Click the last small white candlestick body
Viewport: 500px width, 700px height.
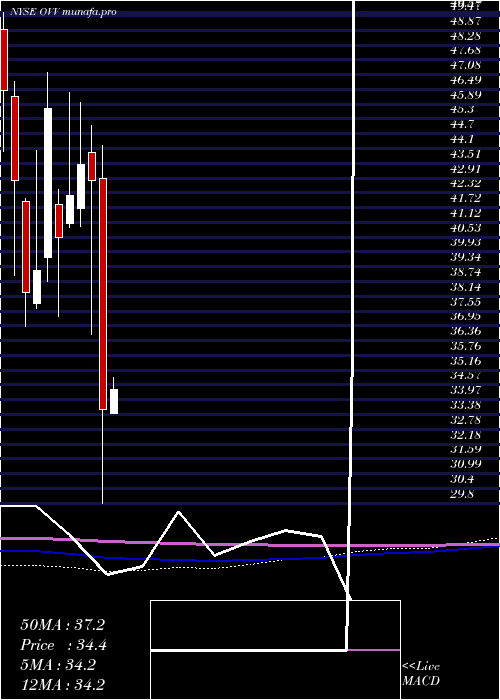[114, 401]
